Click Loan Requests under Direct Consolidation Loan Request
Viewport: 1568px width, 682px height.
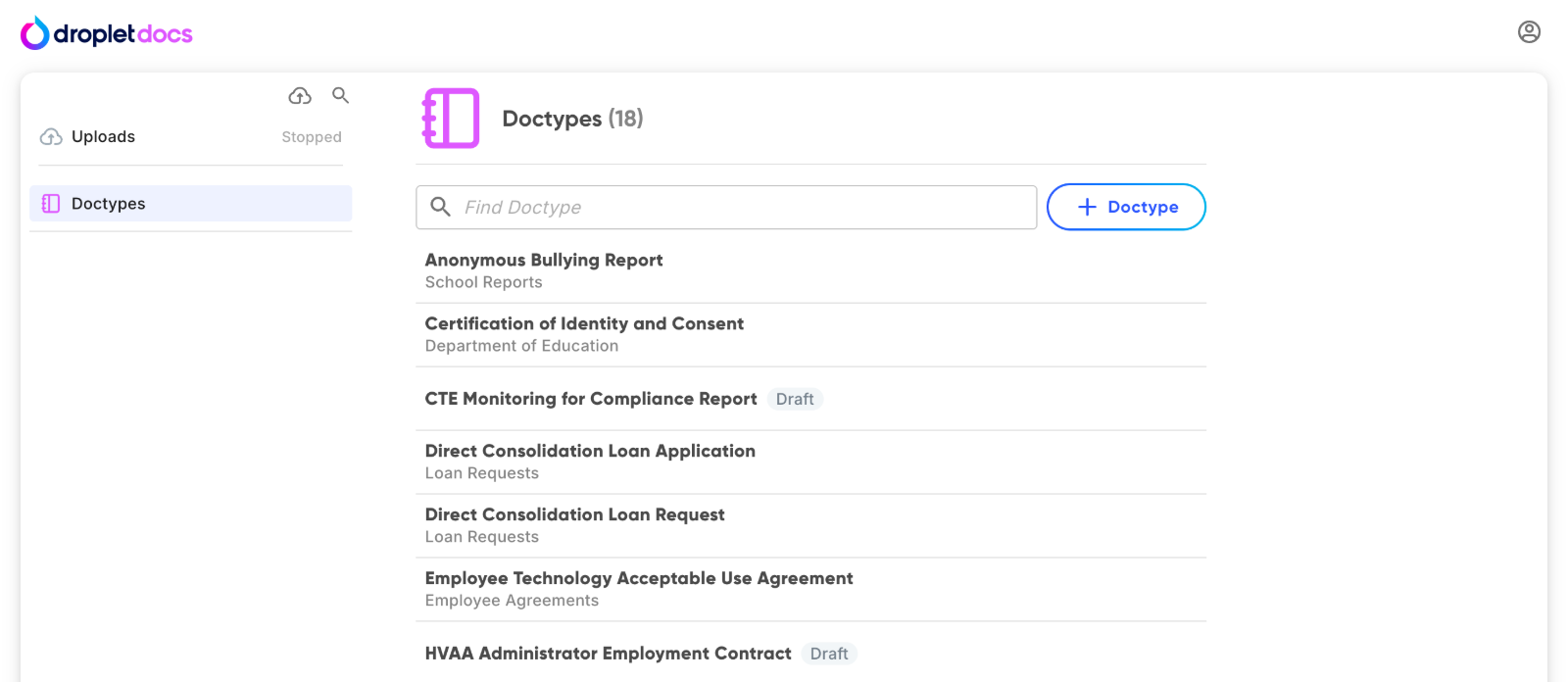pyautogui.click(x=481, y=537)
